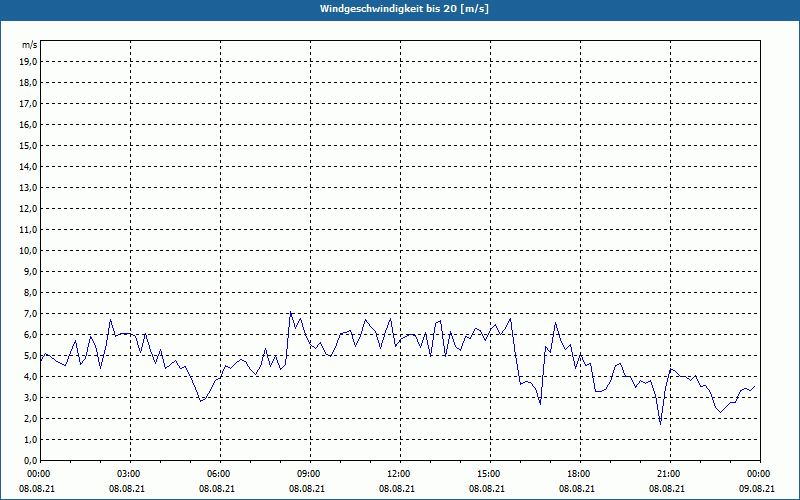
Task: Click the 6,0 y-axis label
Action: tap(30, 334)
